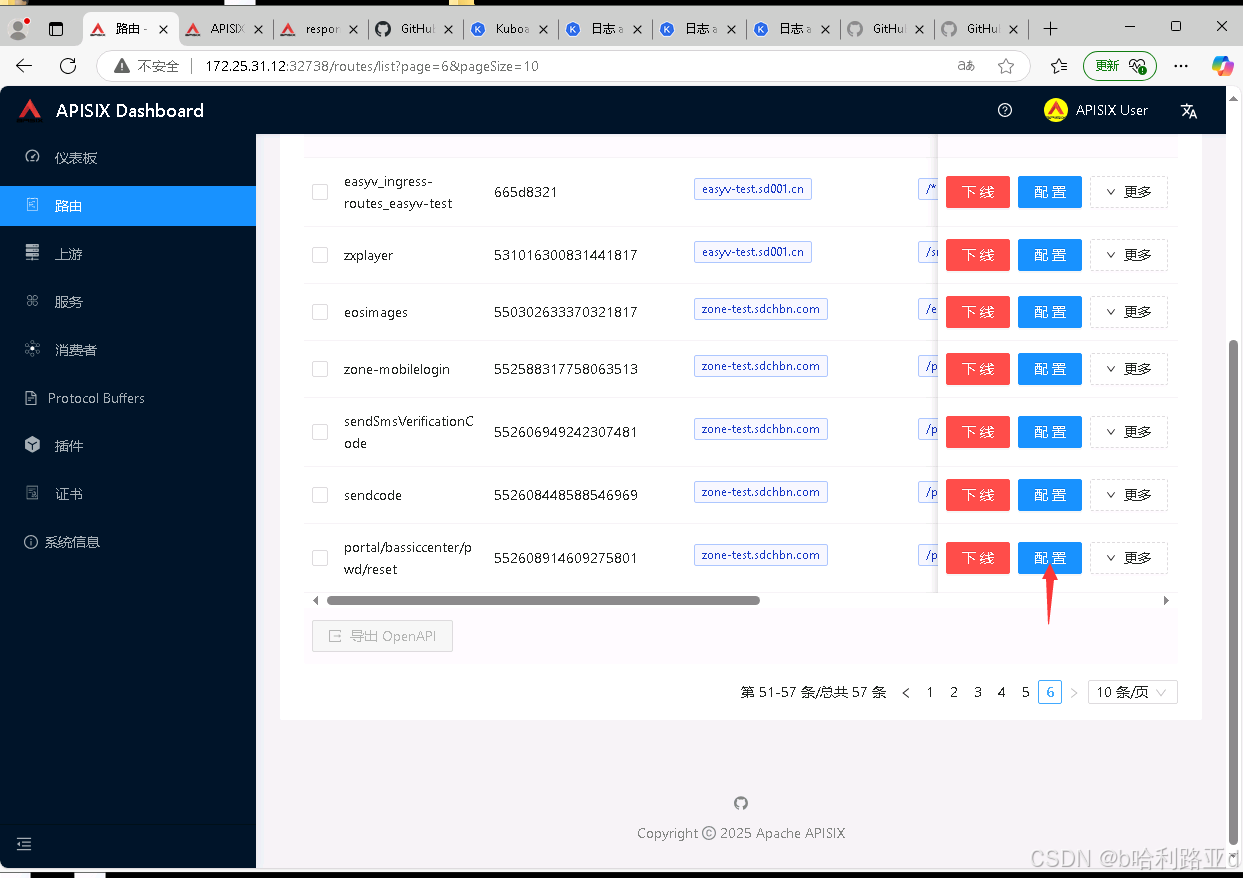Open 更多 dropdown for zone-mobilelogin
This screenshot has height=878, width=1243.
1128,369
